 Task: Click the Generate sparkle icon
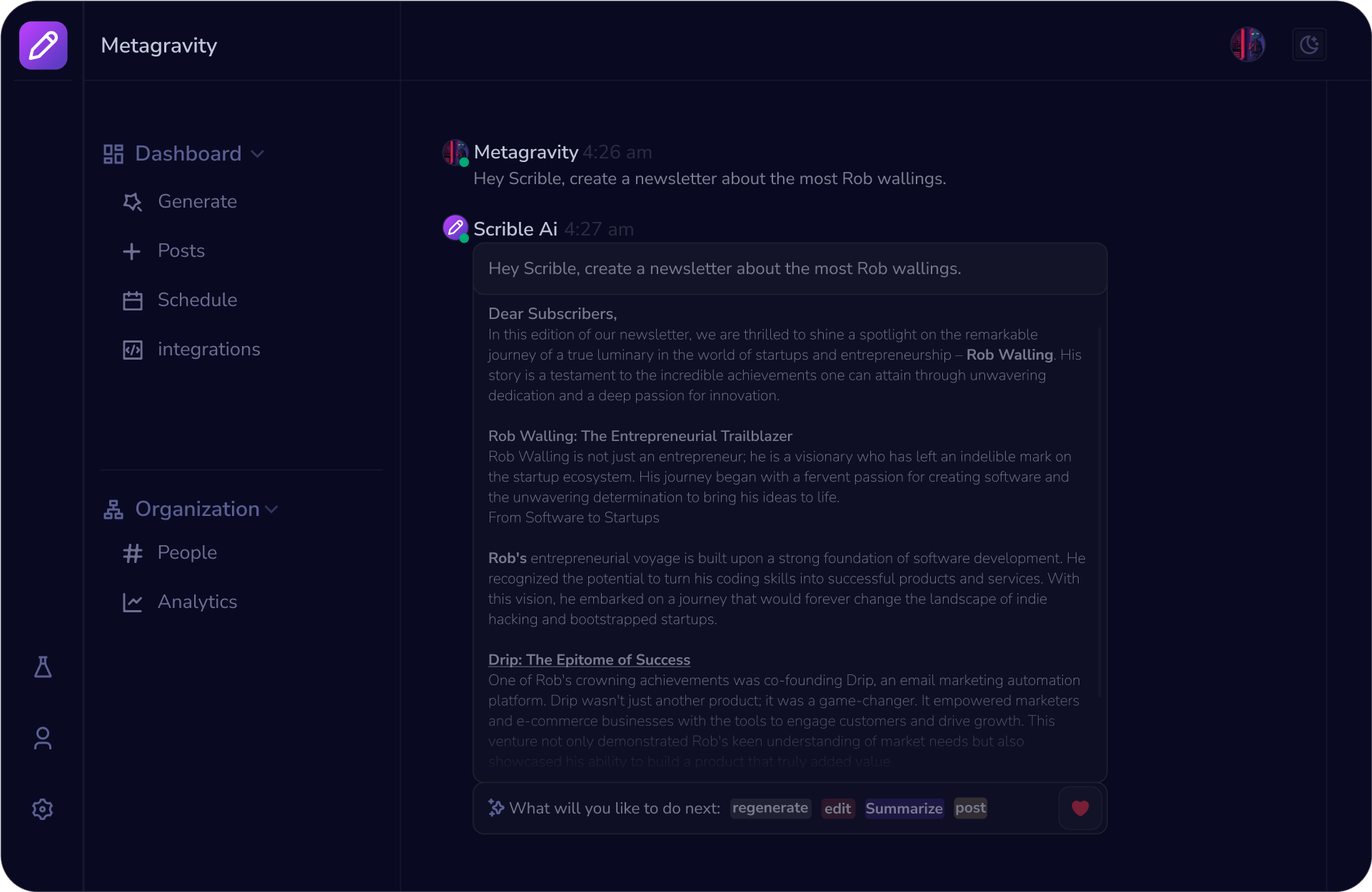[x=133, y=202]
